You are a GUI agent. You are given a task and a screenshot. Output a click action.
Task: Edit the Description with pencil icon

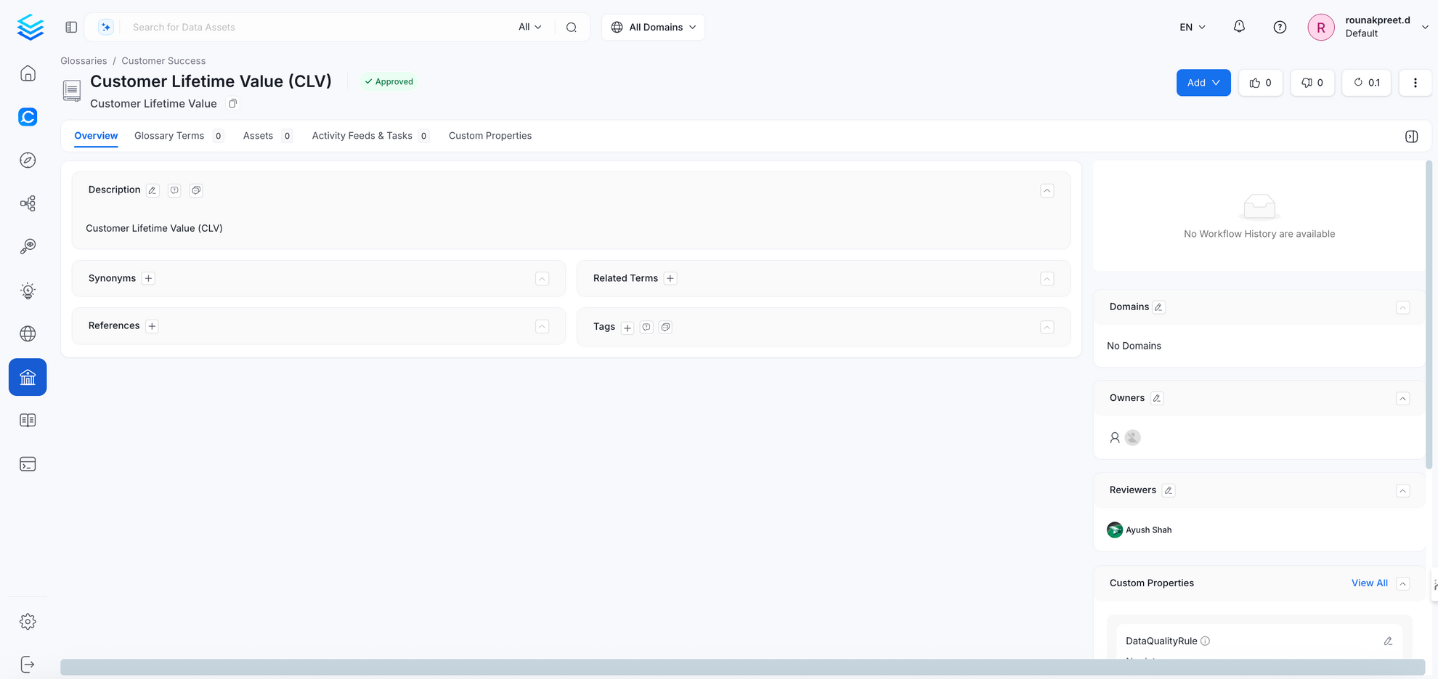click(x=153, y=190)
